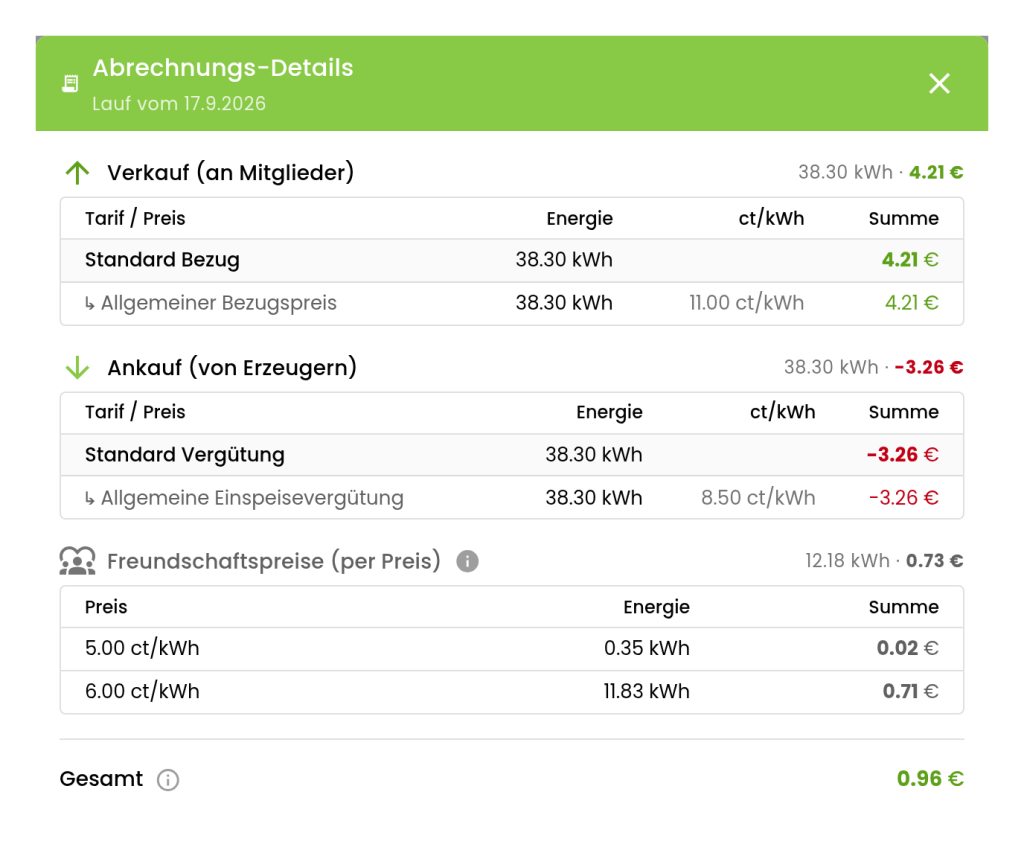Click the receipt icon in the header
This screenshot has height=853, width=1024.
click(x=71, y=84)
